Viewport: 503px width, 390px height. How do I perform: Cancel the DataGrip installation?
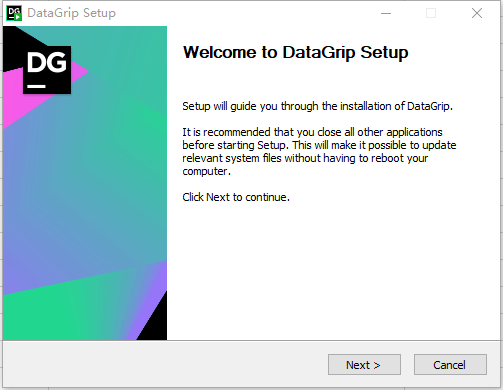coord(450,364)
